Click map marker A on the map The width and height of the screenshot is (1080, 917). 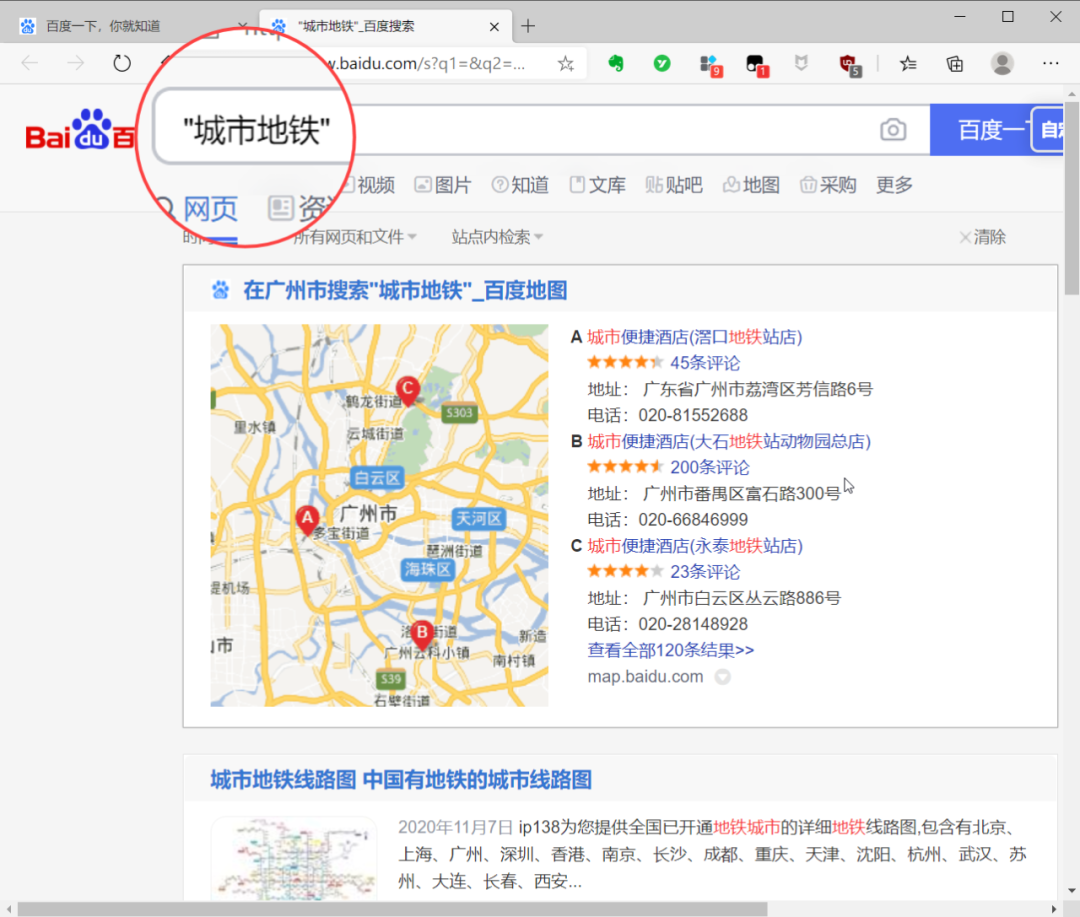pos(307,520)
